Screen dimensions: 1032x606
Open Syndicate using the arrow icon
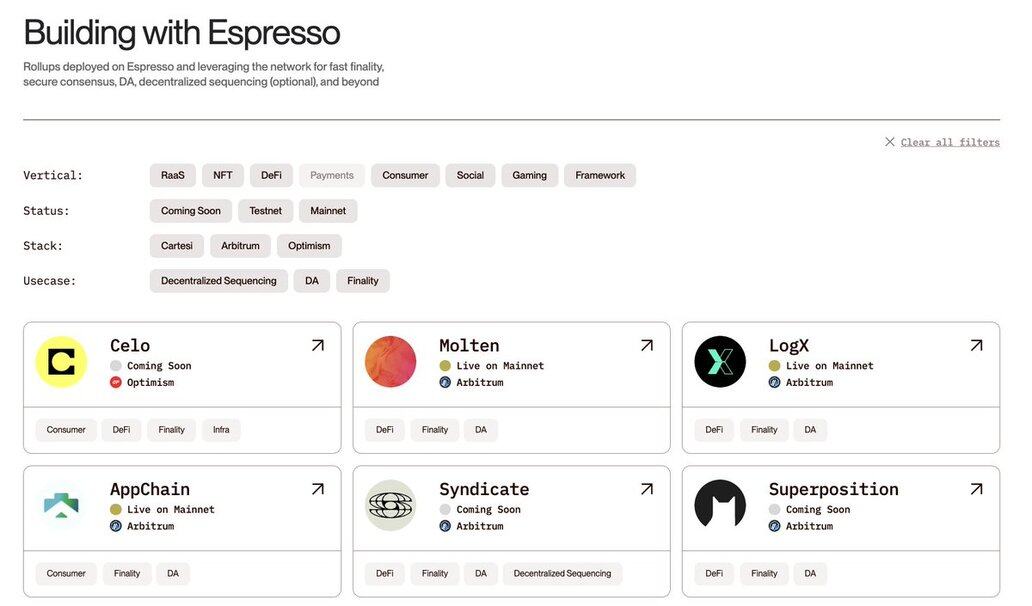646,490
